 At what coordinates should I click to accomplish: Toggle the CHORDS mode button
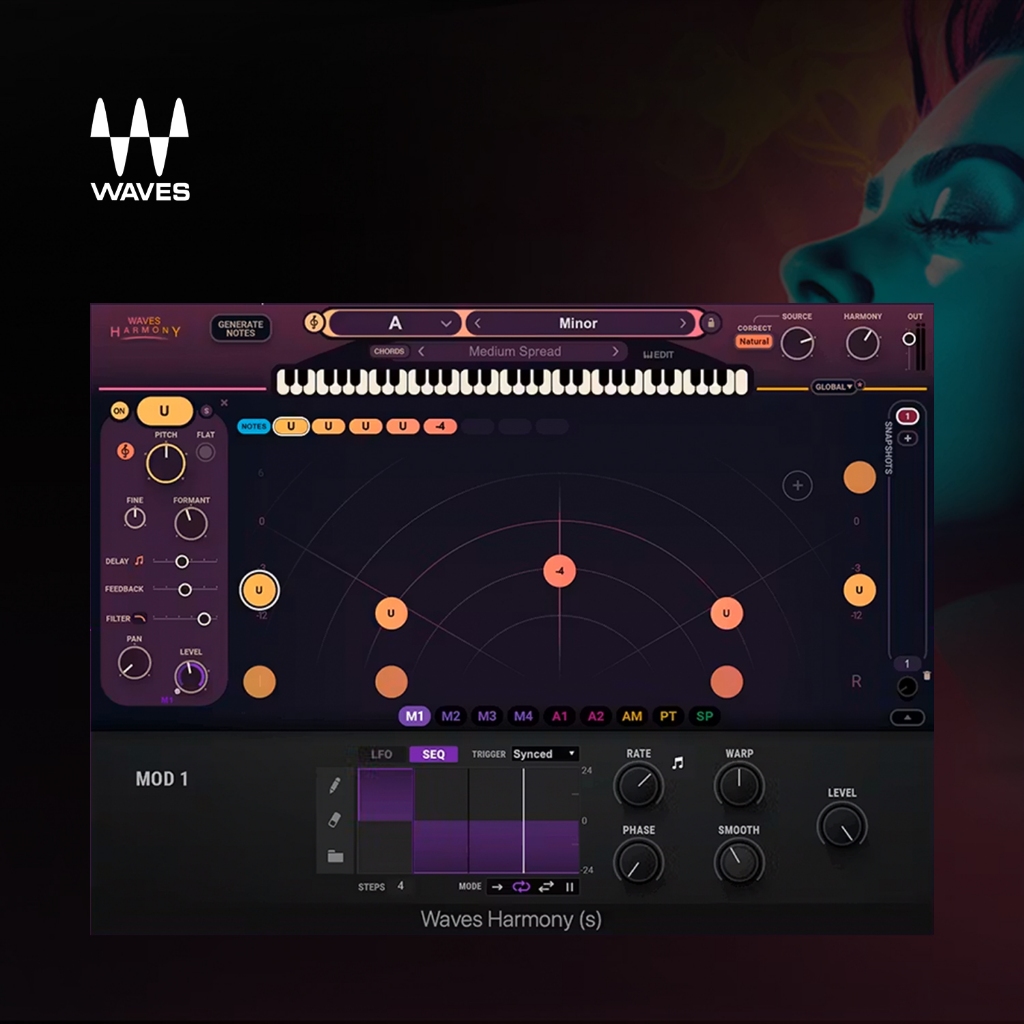click(x=389, y=351)
